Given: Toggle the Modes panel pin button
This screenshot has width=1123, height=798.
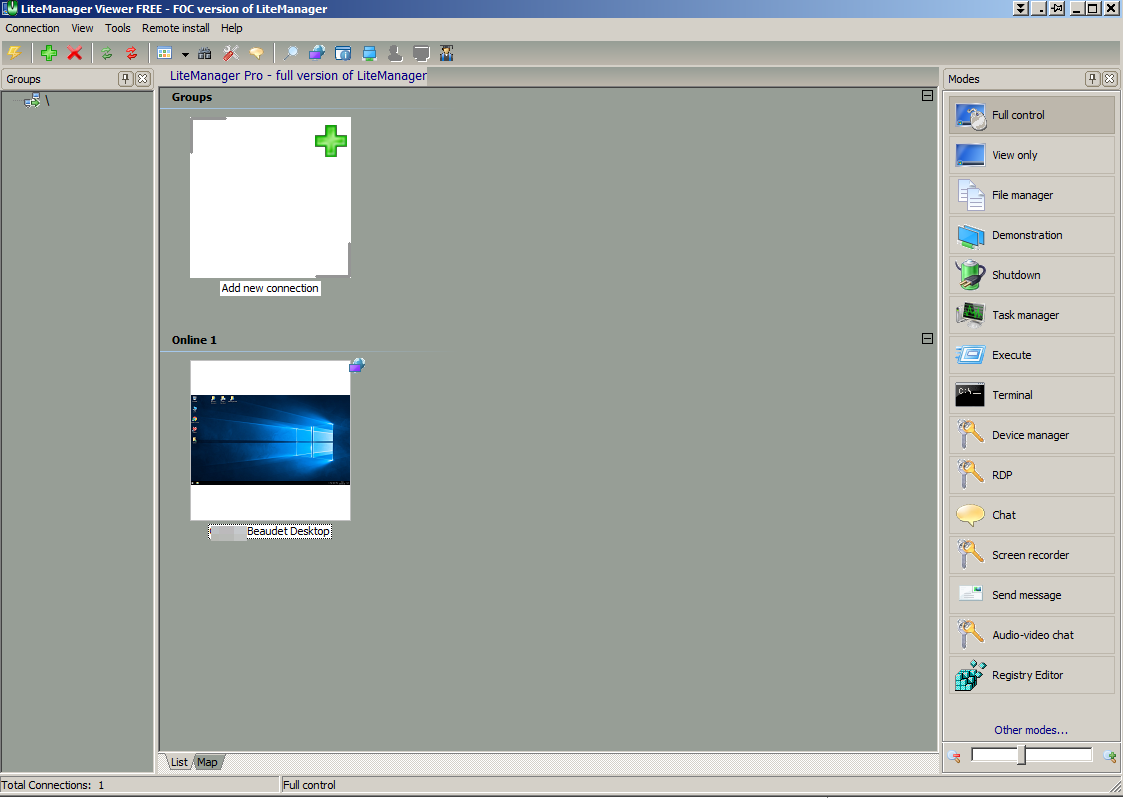Looking at the screenshot, I should pos(1092,79).
